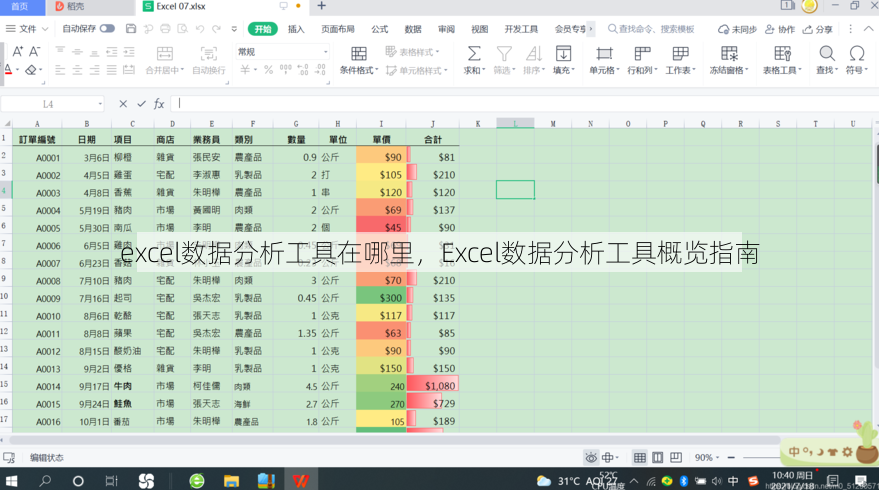The image size is (879, 490).
Task: Toggle the AutoSave (自动保存) switch
Action: click(107, 29)
